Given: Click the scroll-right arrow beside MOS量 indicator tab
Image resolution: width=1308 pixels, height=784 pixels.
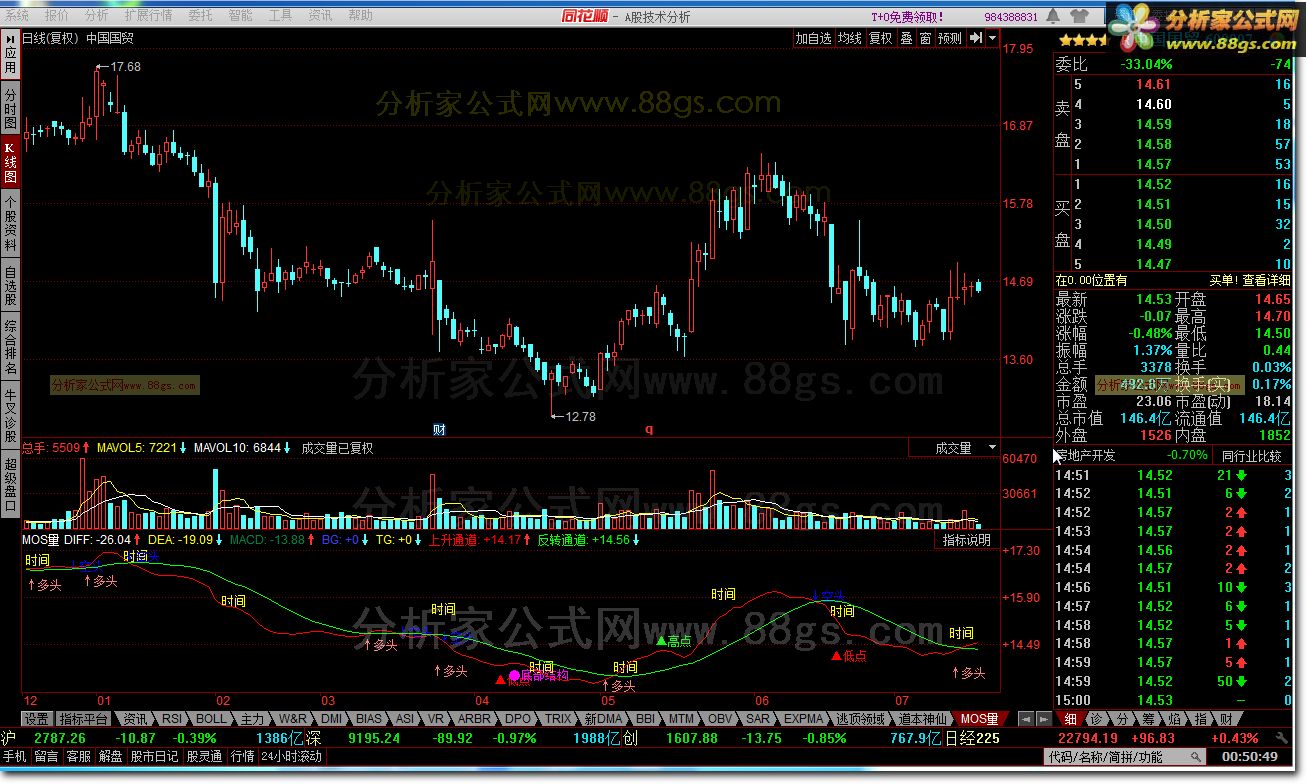Looking at the screenshot, I should (x=1042, y=719).
